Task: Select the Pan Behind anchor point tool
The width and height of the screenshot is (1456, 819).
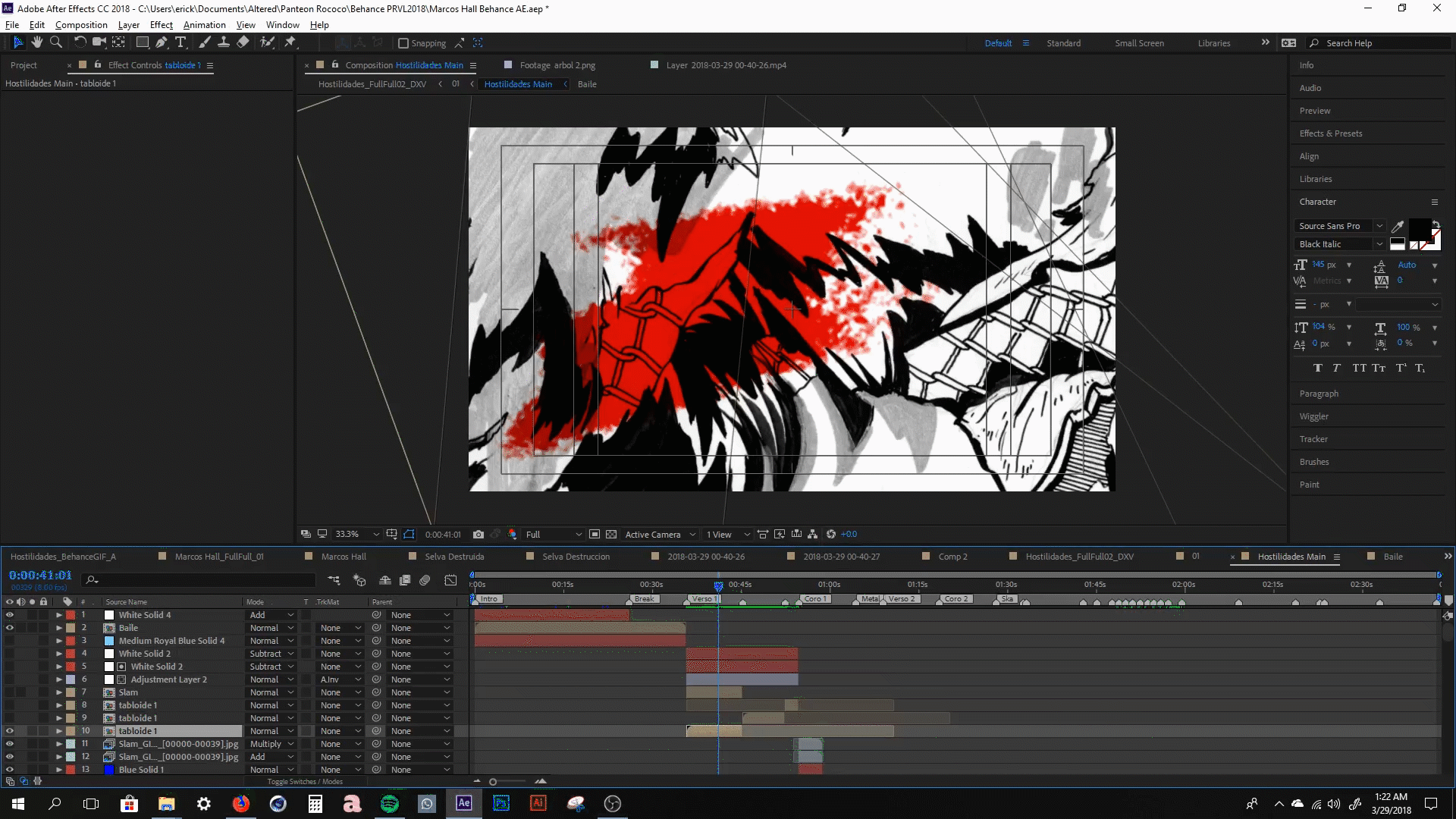Action: pyautogui.click(x=119, y=42)
